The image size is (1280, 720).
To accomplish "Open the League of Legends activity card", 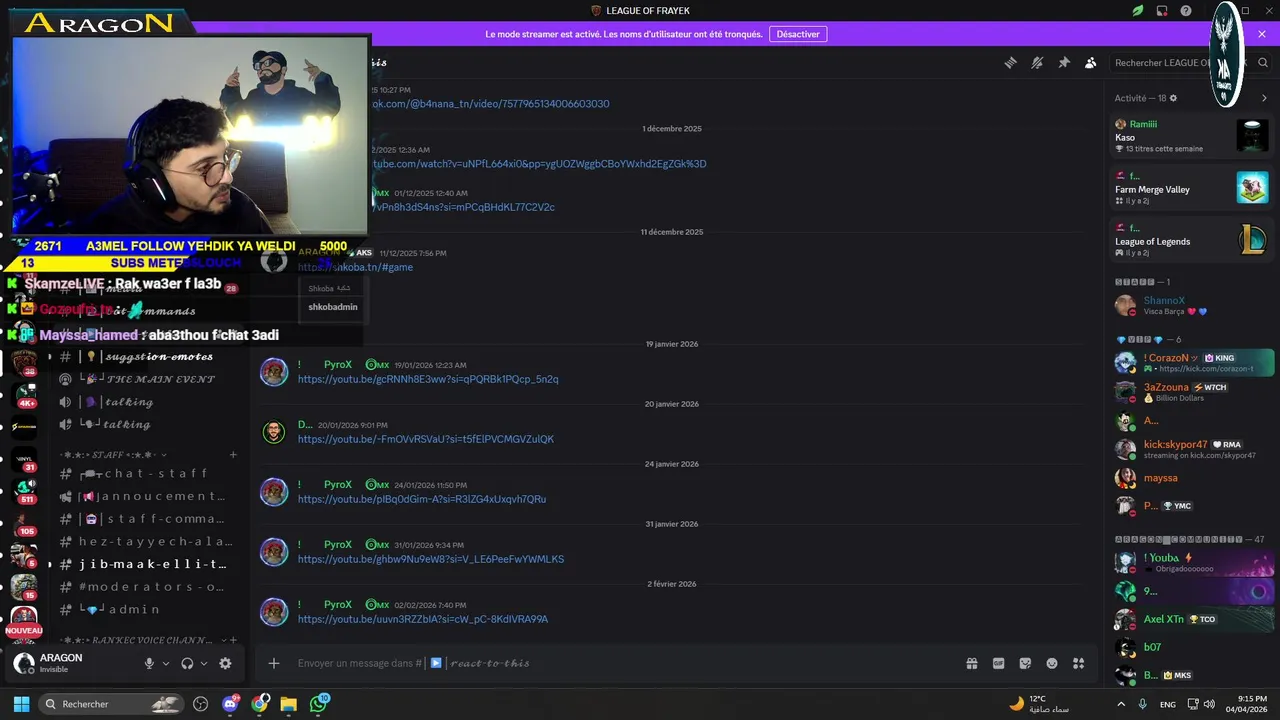I will pyautogui.click(x=1191, y=240).
